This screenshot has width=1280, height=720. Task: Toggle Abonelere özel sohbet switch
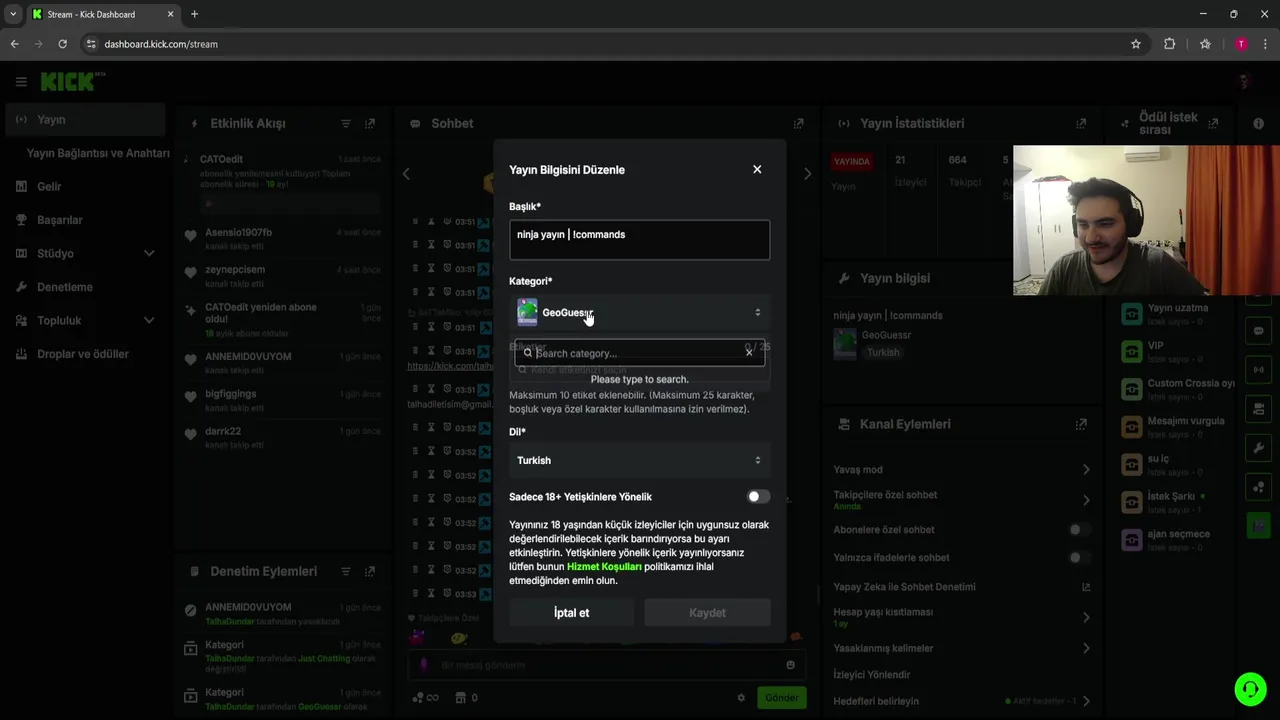point(1077,530)
